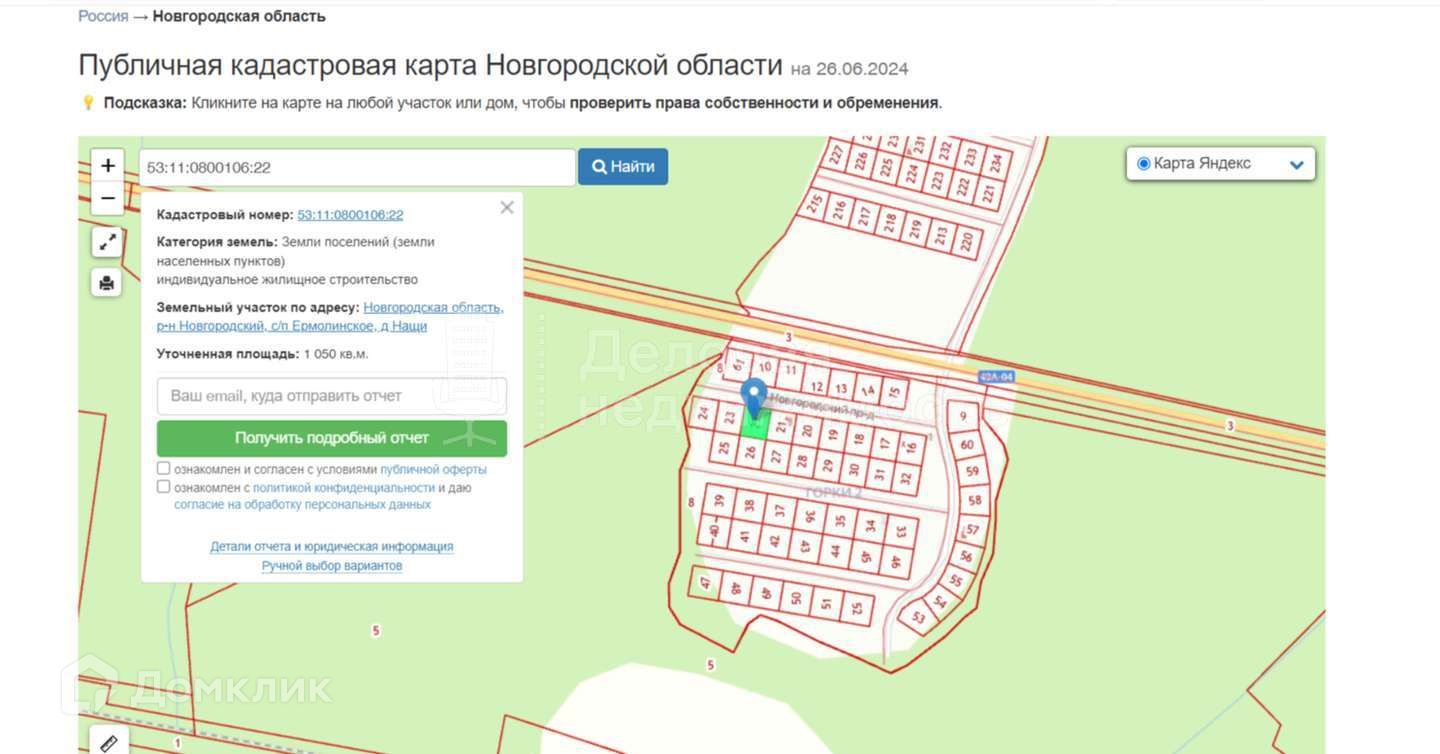The image size is (1440, 754).
Task: Click the Россия breadcrumb link
Action: coord(103,16)
